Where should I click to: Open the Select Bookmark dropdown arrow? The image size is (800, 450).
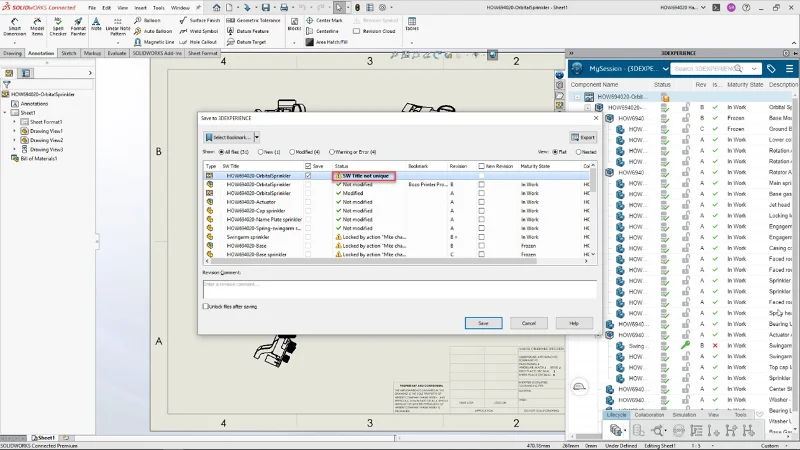click(x=257, y=137)
